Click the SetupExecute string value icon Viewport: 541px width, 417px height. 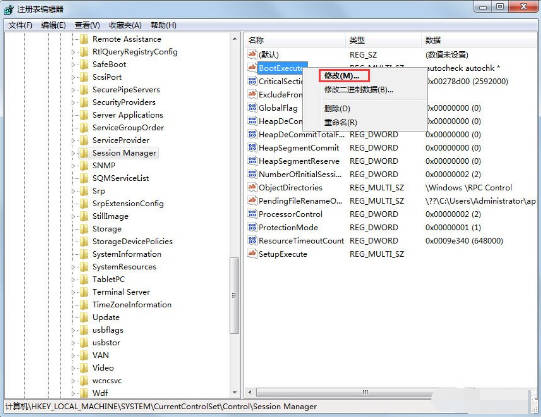(252, 254)
